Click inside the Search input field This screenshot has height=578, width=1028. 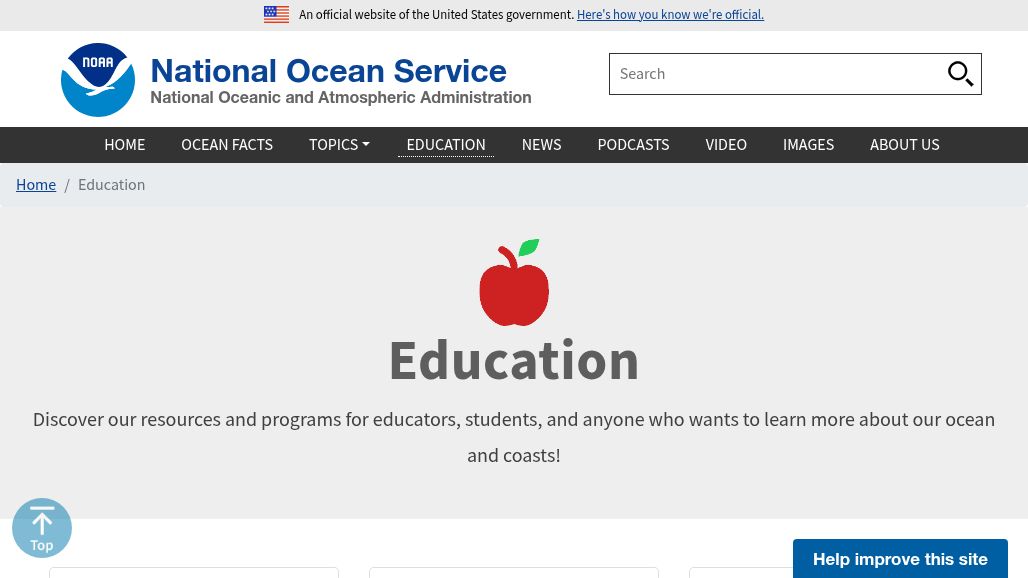pos(780,73)
